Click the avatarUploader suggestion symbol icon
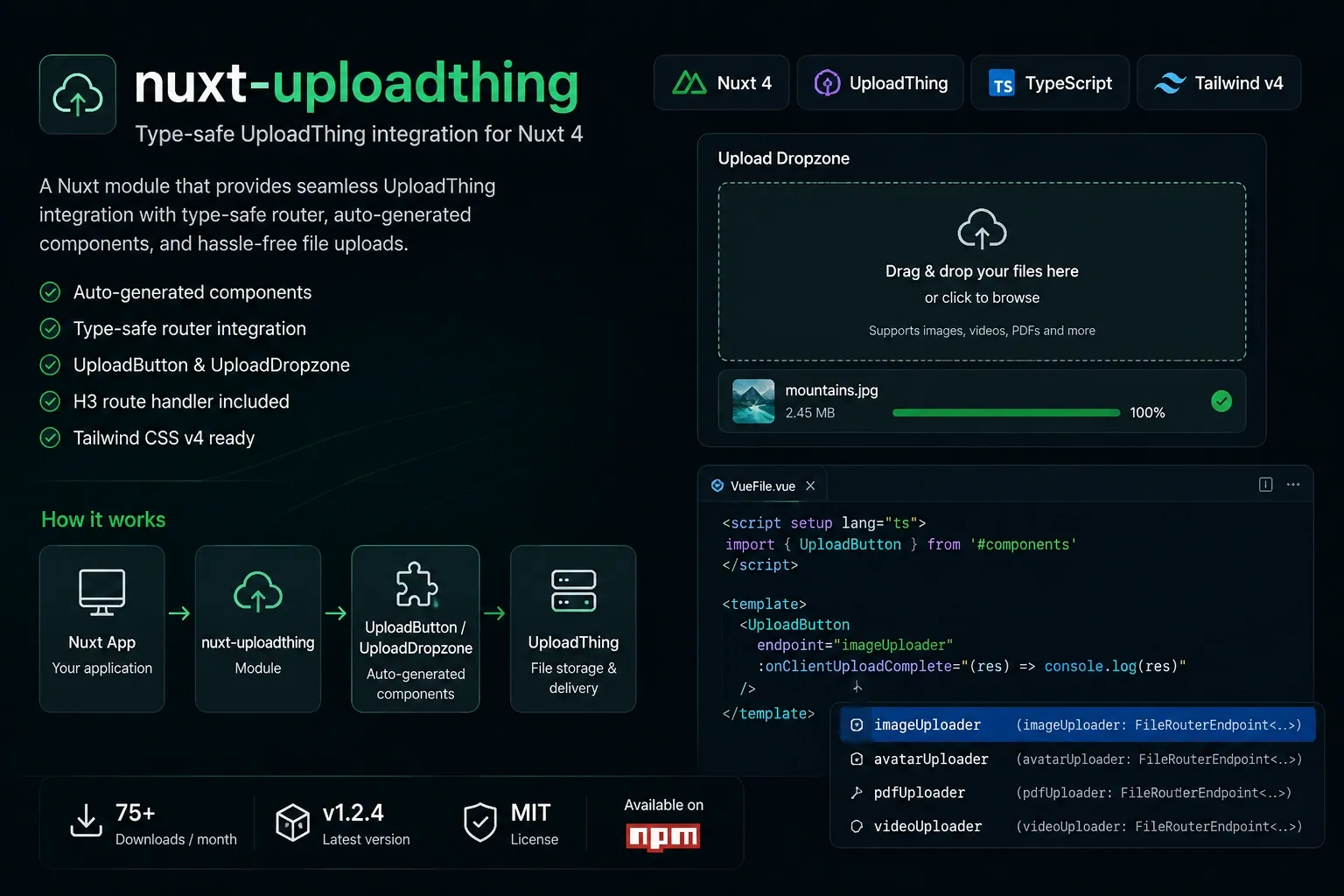The height and width of the screenshot is (896, 1344). (857, 759)
